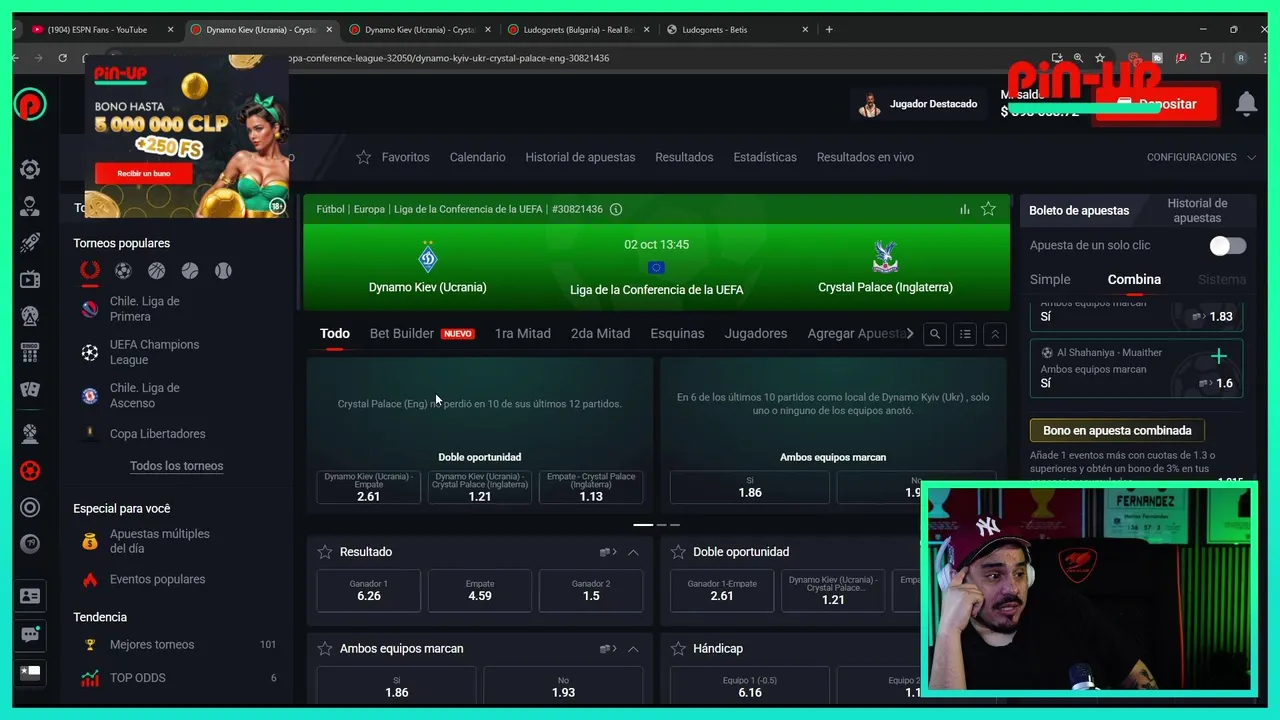This screenshot has width=1280, height=720.
Task: Open UEFA Champions League tournament
Action: pos(154,352)
